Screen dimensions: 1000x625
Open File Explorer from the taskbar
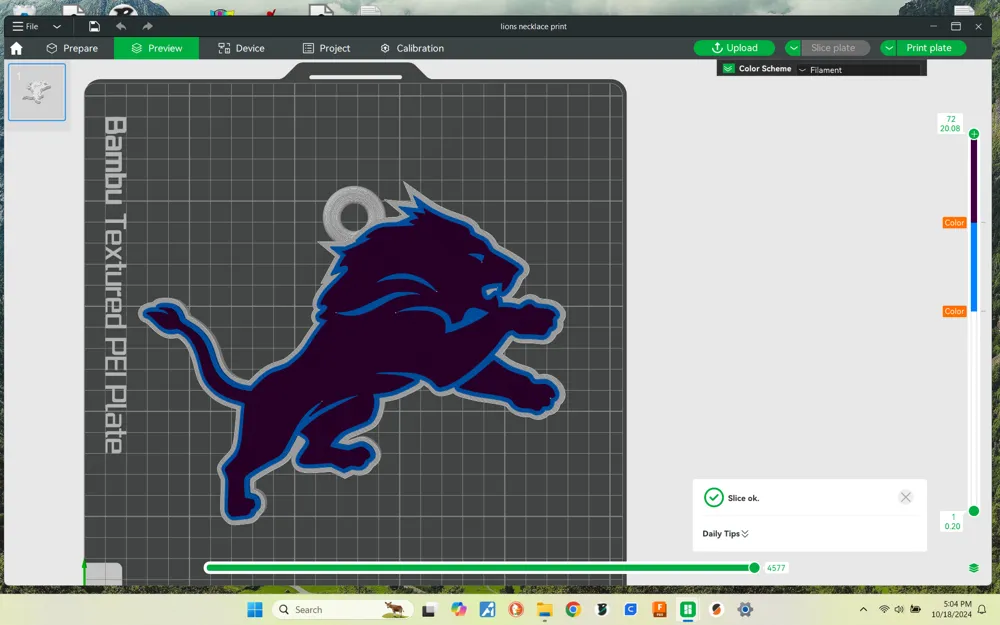tap(544, 610)
